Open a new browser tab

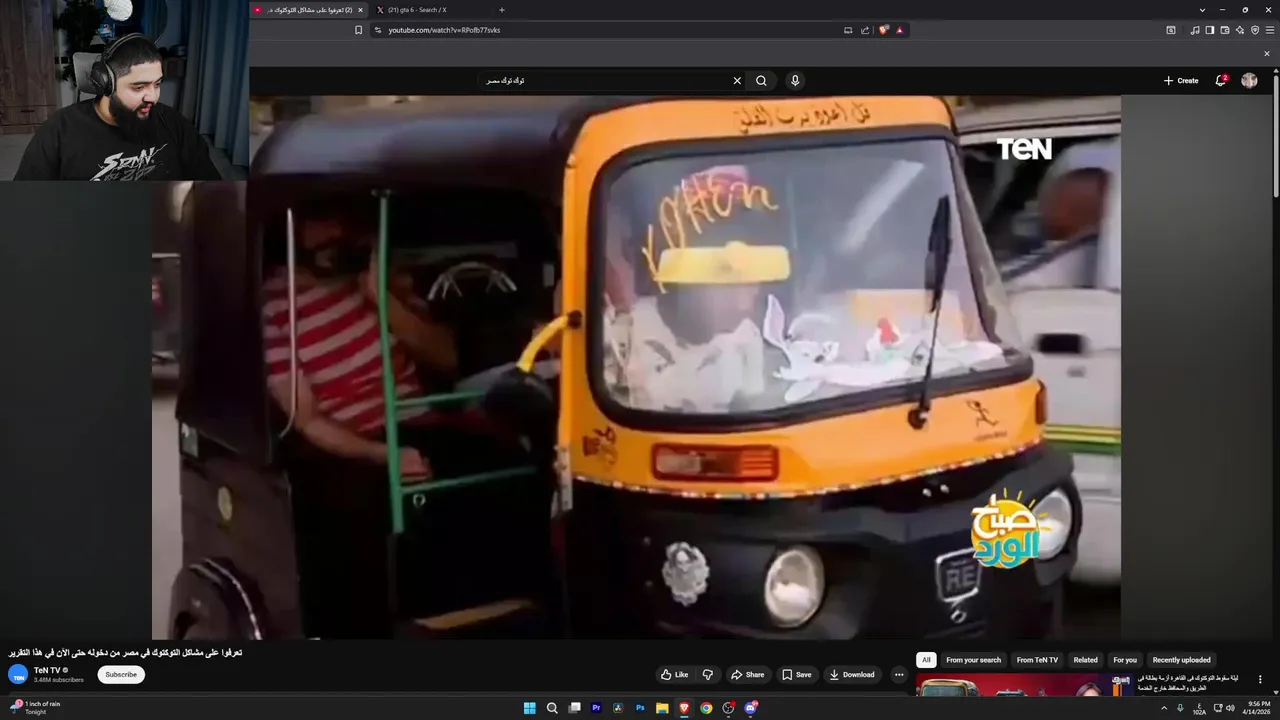point(501,10)
